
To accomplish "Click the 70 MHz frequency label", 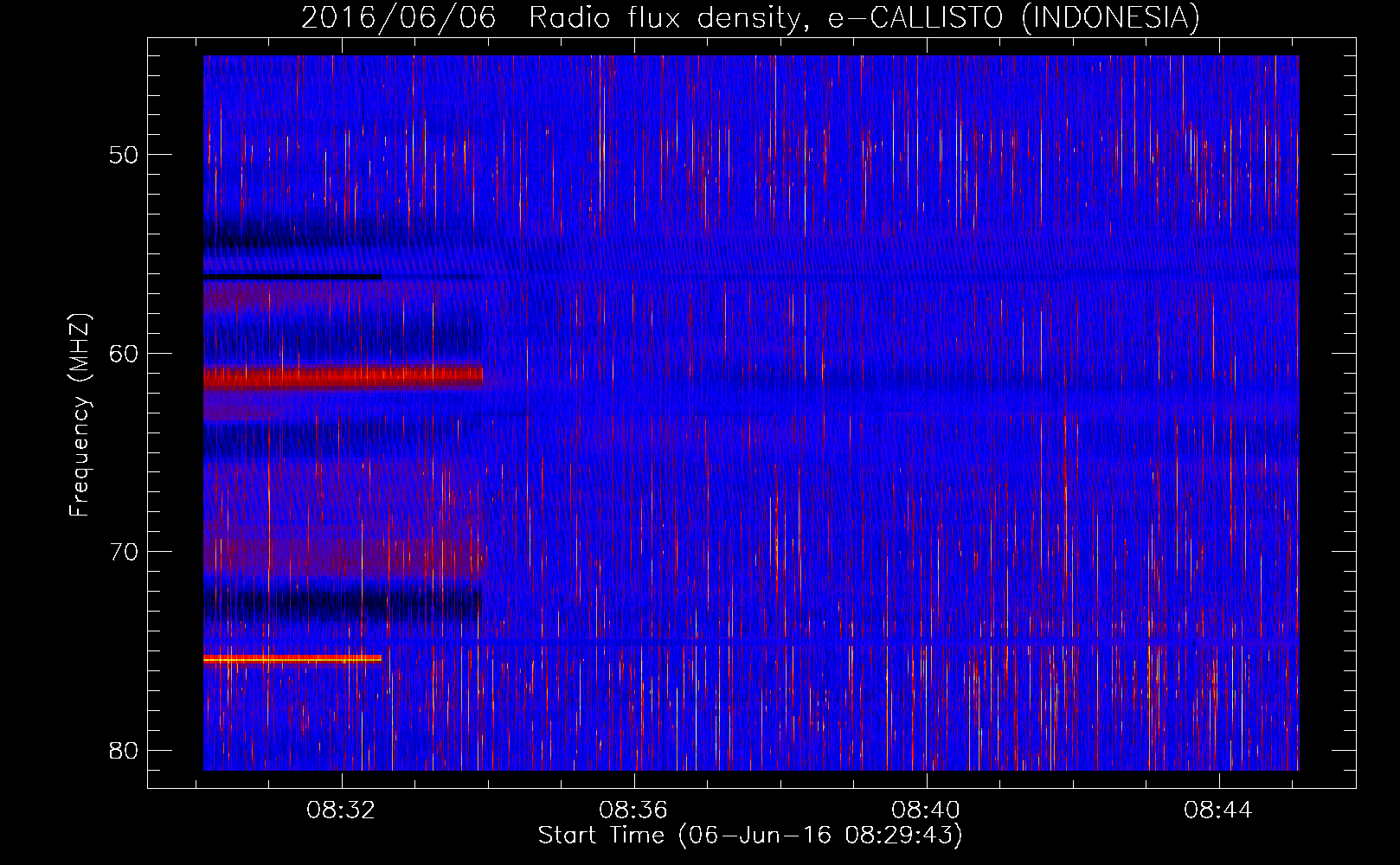I will 124,552.
